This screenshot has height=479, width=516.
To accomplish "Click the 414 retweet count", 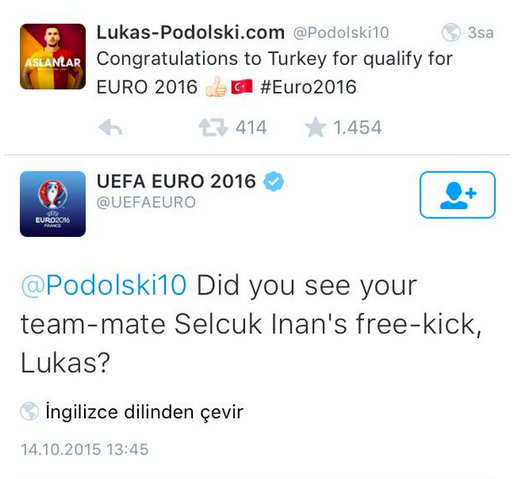I will tap(251, 128).
